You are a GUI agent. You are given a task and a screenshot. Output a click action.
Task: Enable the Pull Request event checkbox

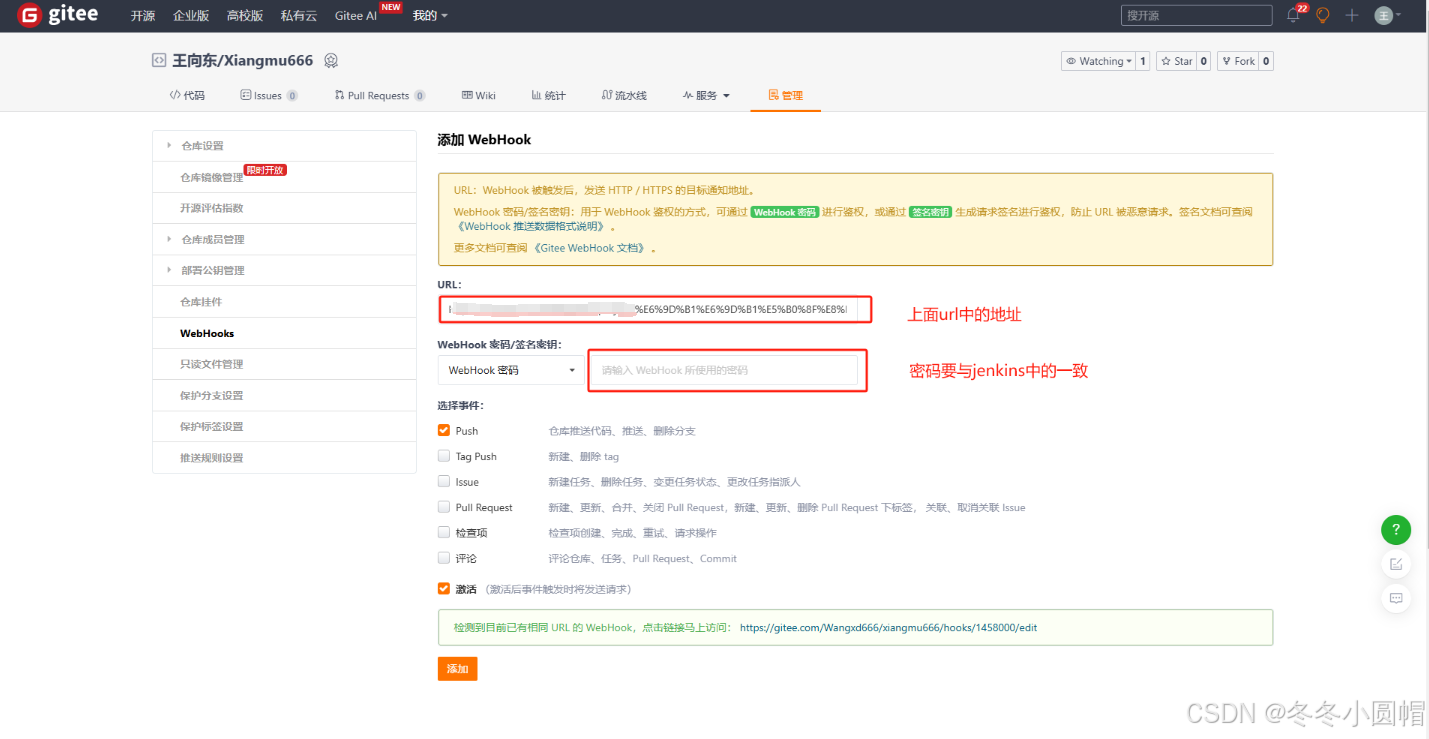pos(444,507)
